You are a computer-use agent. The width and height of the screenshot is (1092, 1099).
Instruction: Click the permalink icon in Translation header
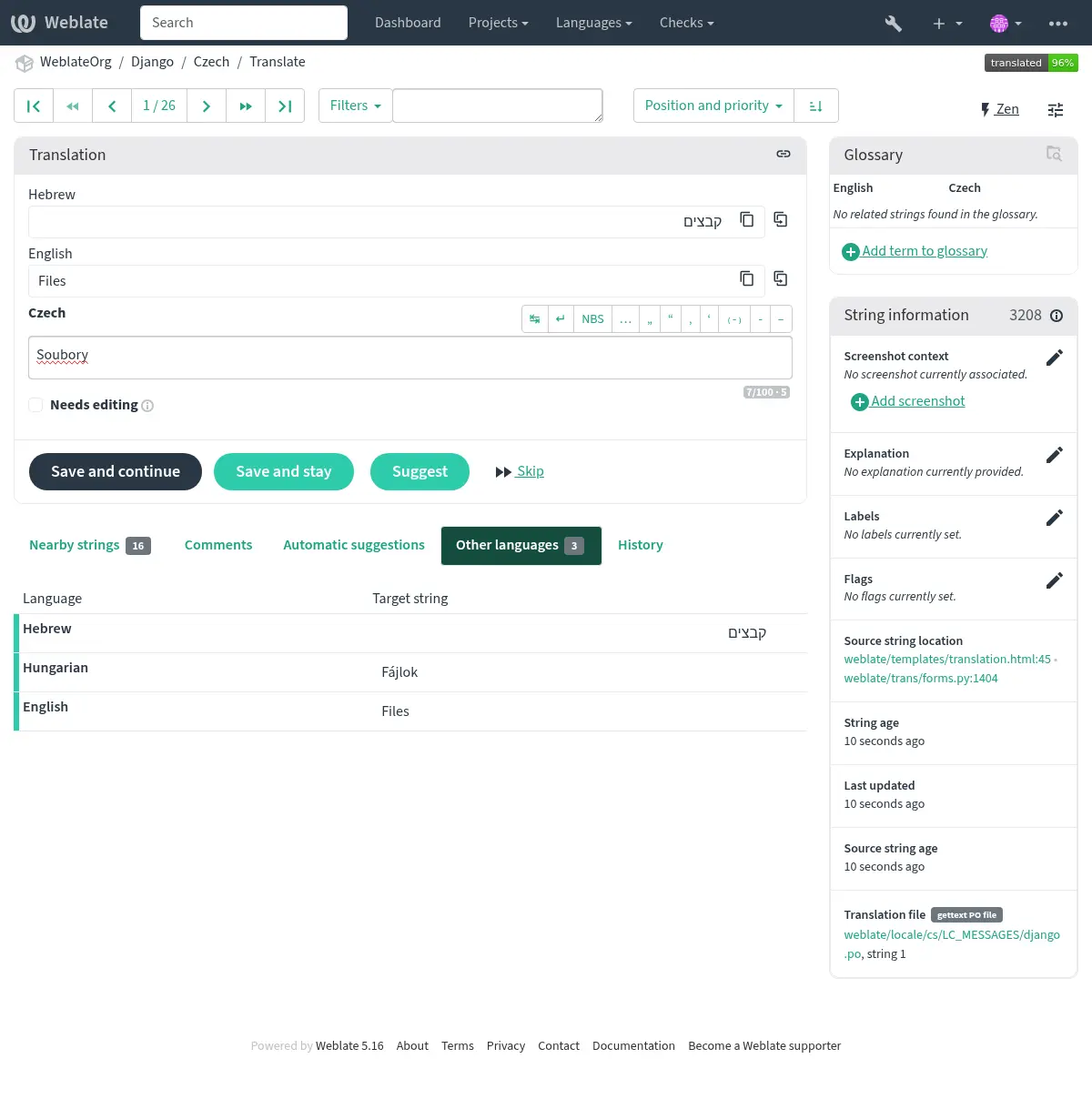coord(783,155)
